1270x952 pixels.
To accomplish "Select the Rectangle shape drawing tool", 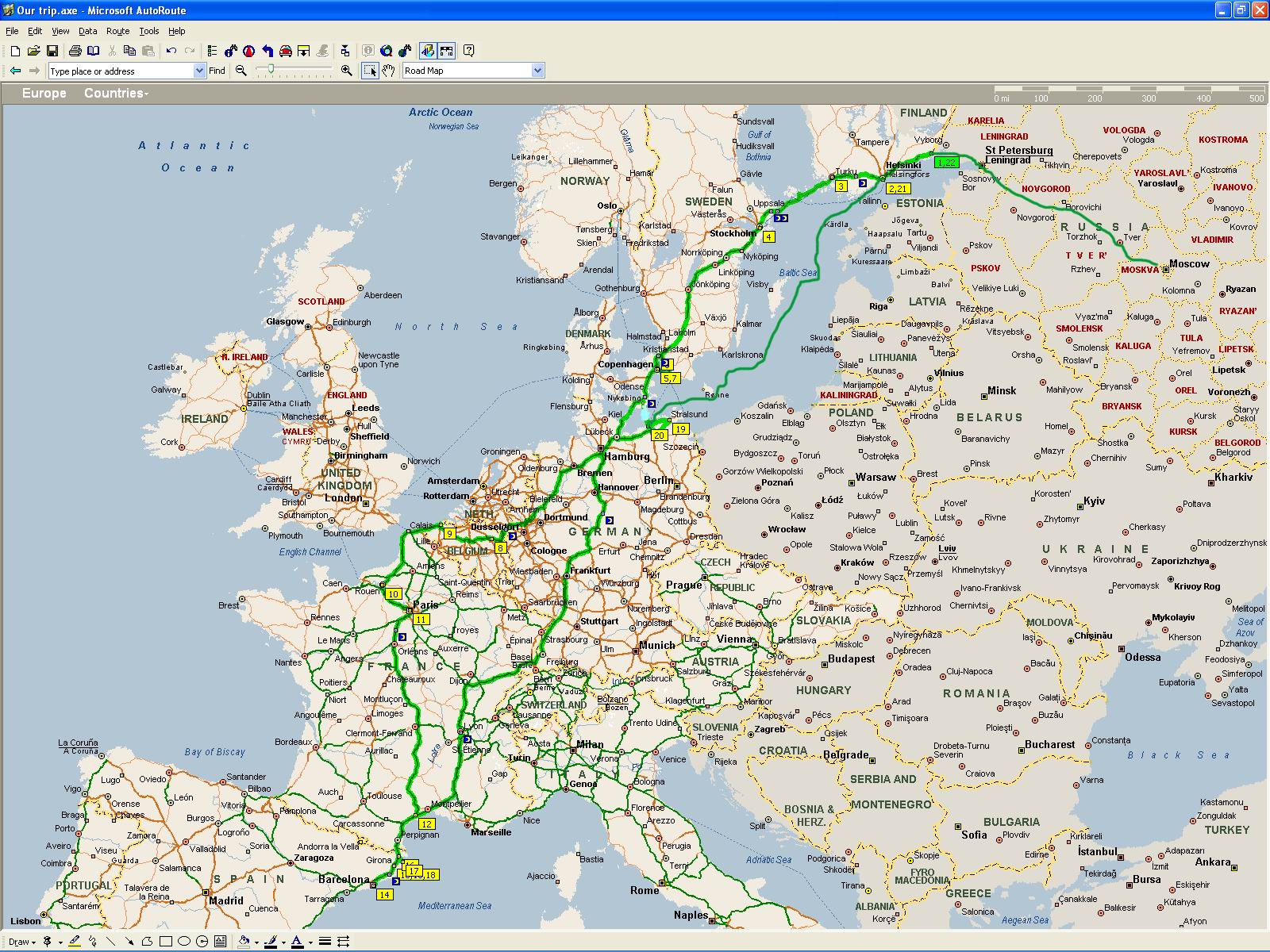I will 165,942.
